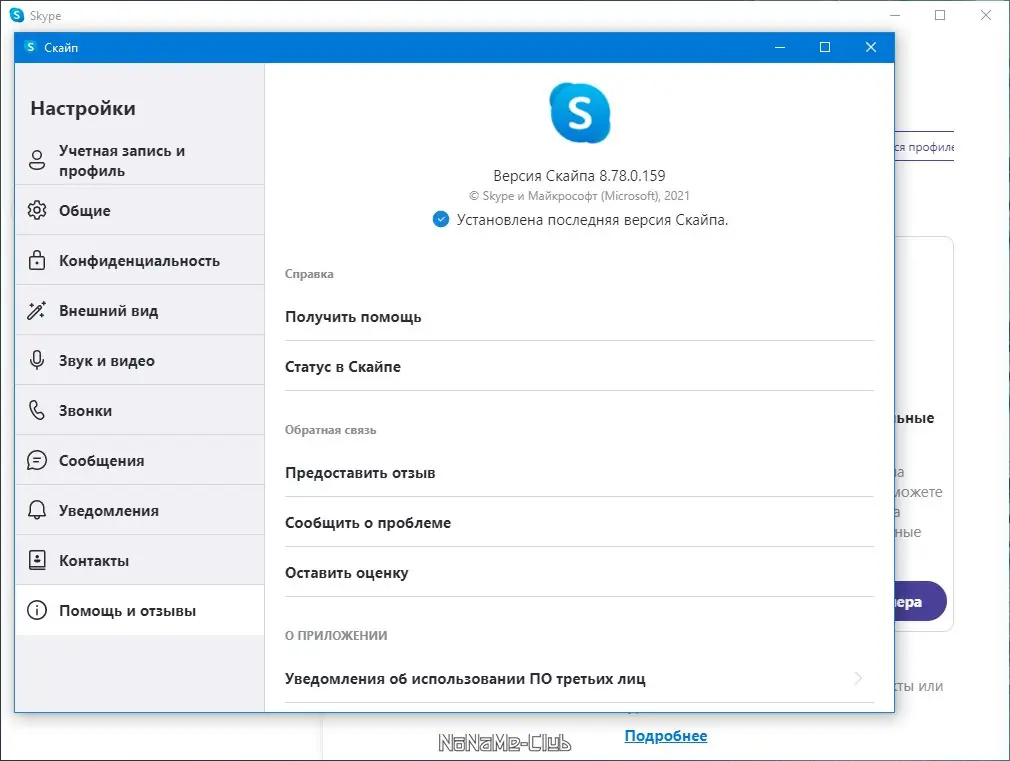This screenshot has width=1010, height=761.
Task: Select Звонки in settings sidebar
Action: [x=140, y=410]
